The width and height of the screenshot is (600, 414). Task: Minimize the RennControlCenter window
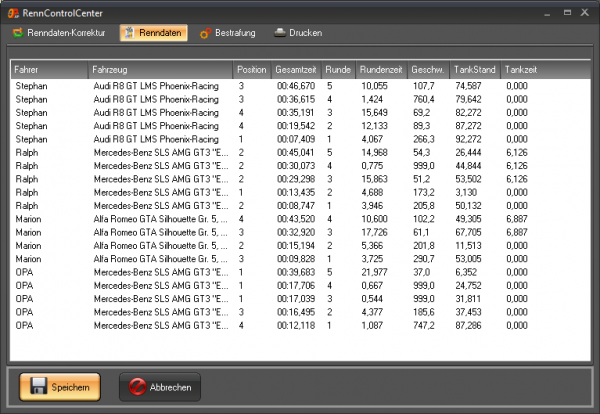coord(547,13)
